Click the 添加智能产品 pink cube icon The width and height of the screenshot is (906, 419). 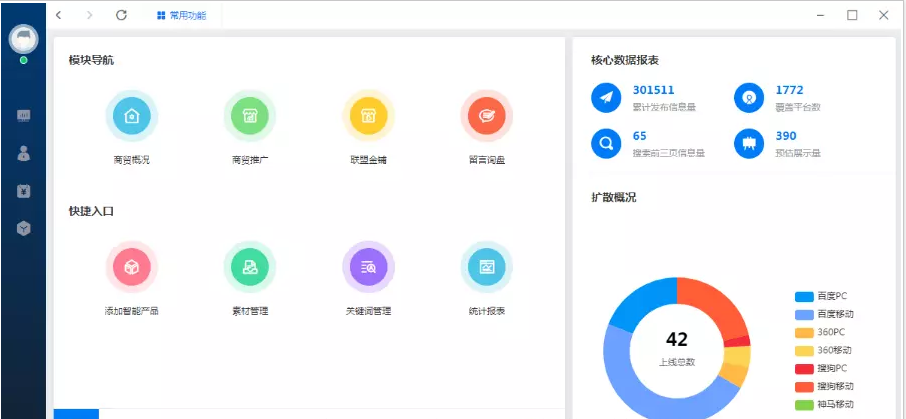[131, 267]
